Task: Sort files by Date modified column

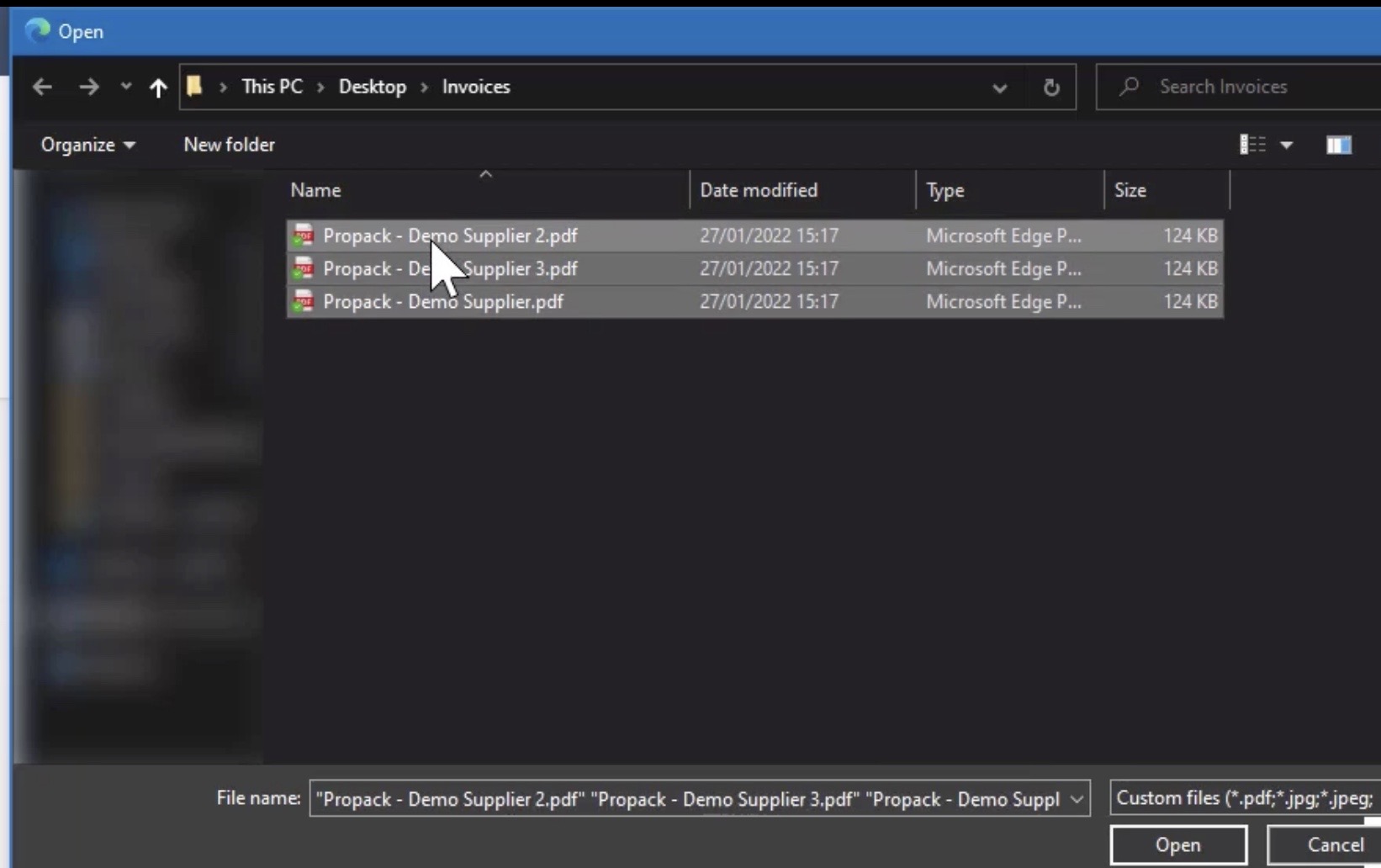Action: [758, 190]
